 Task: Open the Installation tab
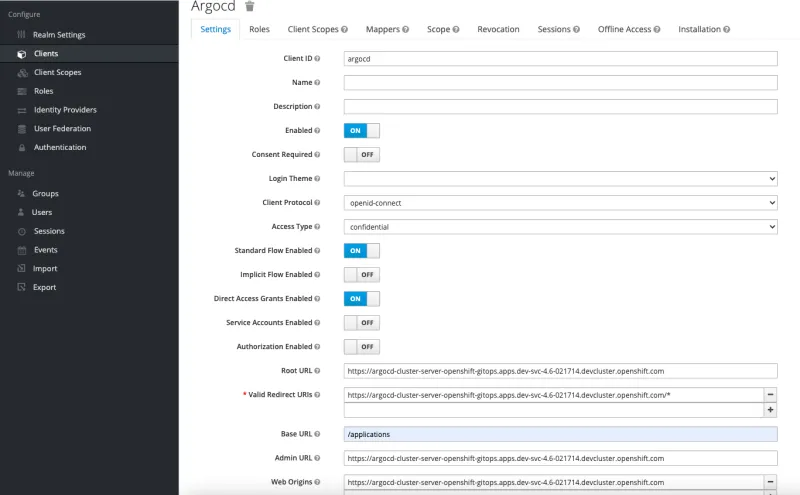(x=704, y=29)
